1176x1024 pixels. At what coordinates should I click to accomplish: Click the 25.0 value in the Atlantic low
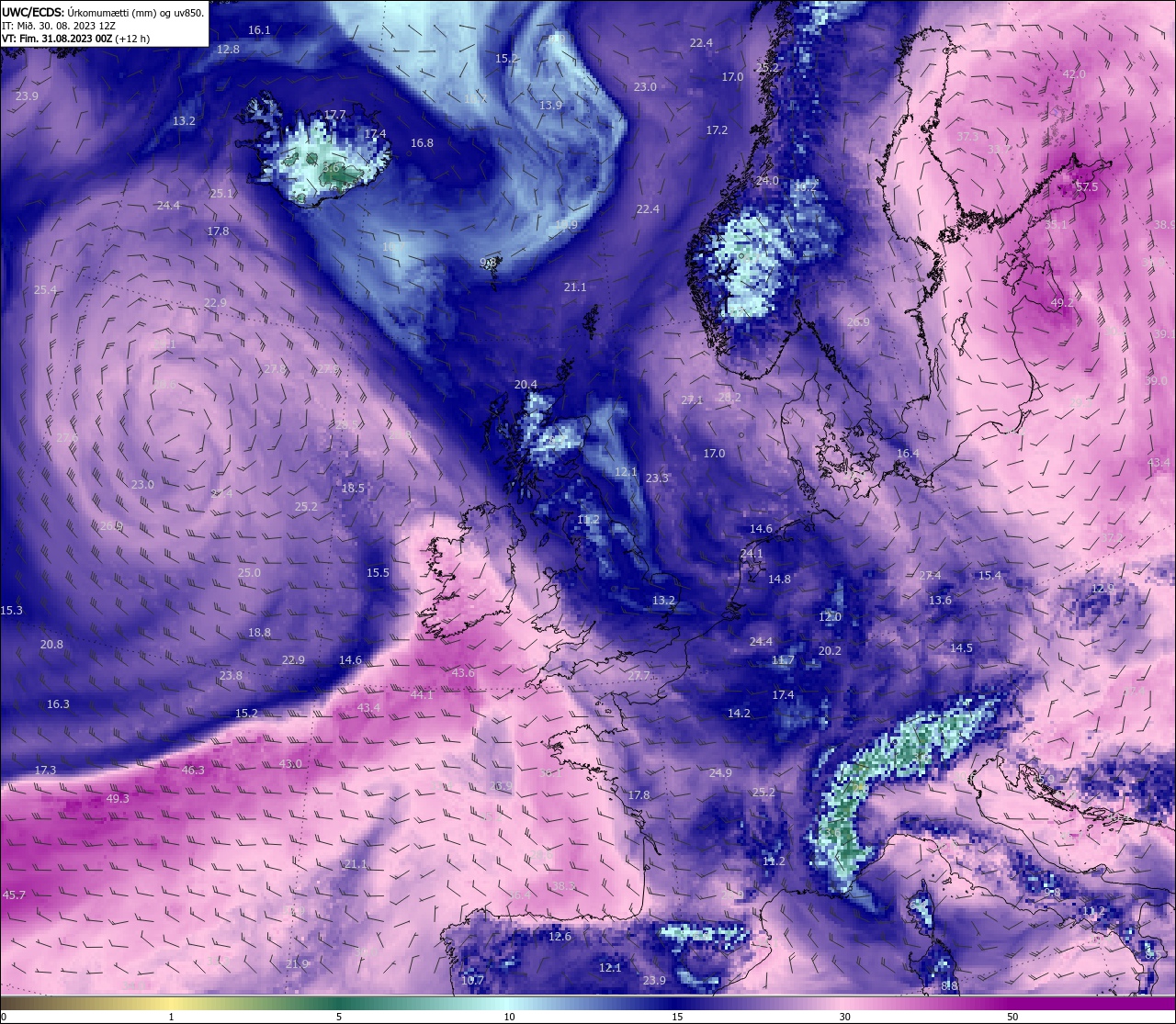[x=249, y=573]
